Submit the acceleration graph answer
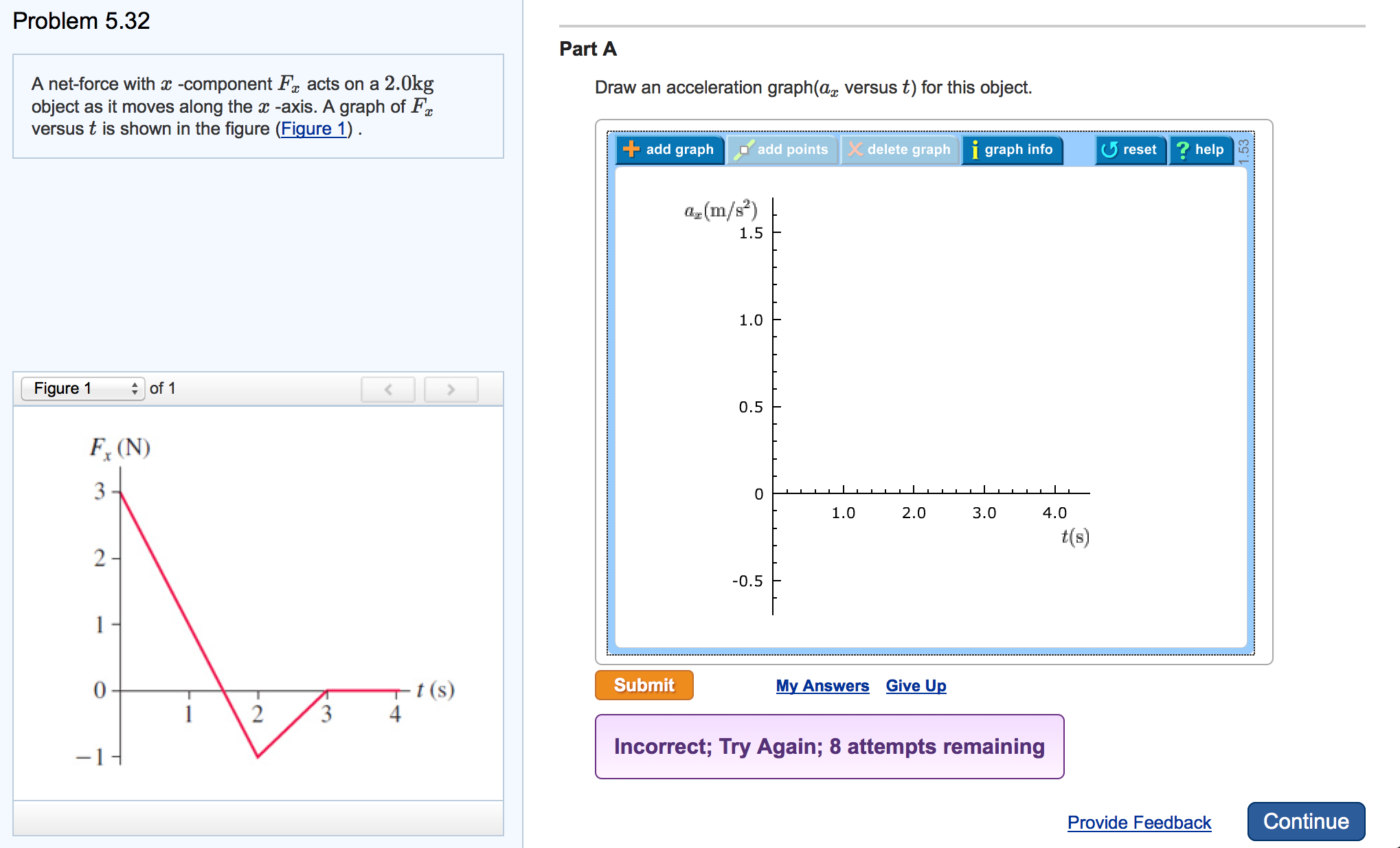 point(643,685)
